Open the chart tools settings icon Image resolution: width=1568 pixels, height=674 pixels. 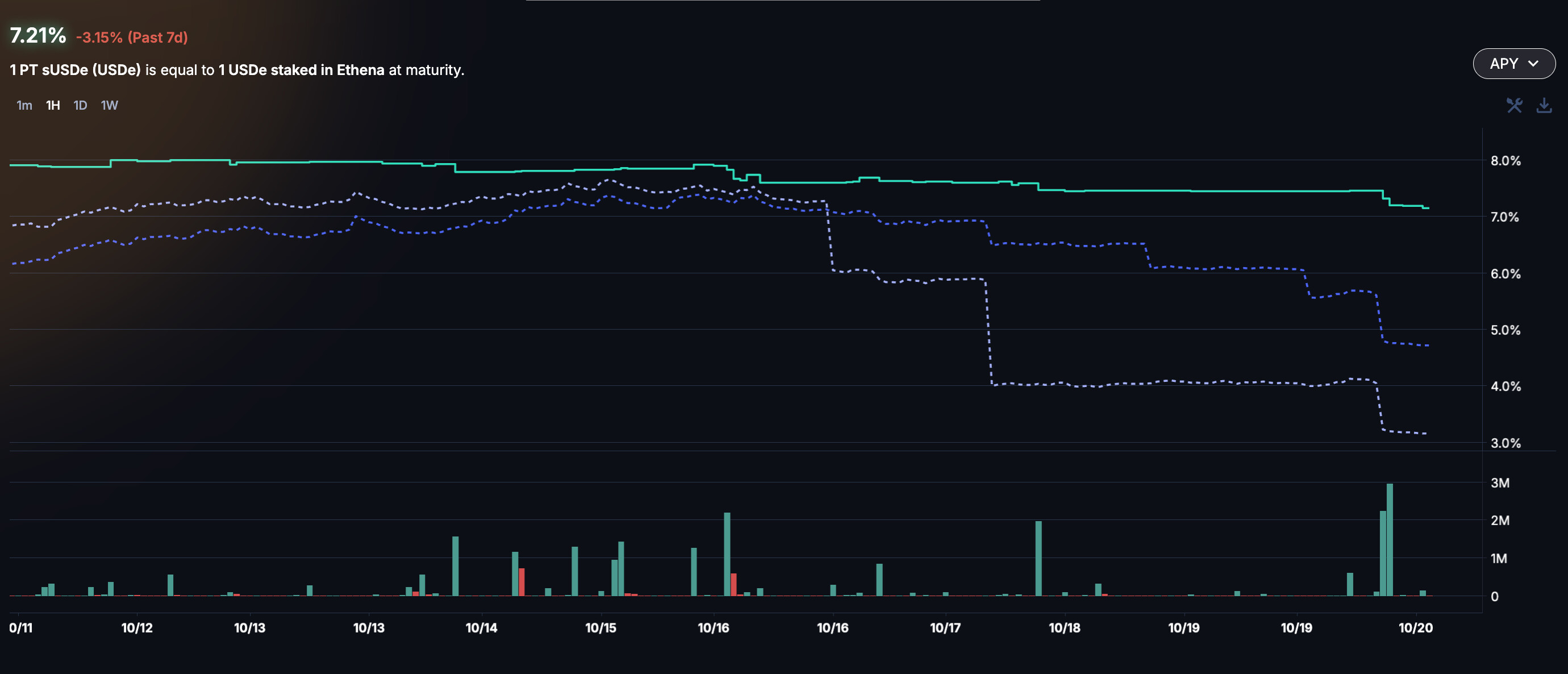click(x=1514, y=105)
